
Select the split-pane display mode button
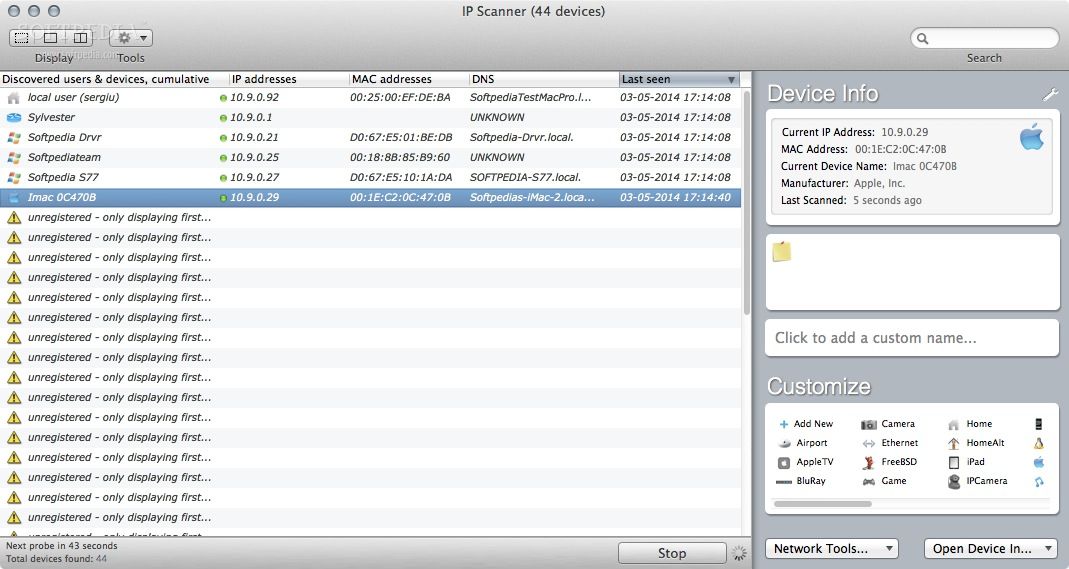point(80,38)
